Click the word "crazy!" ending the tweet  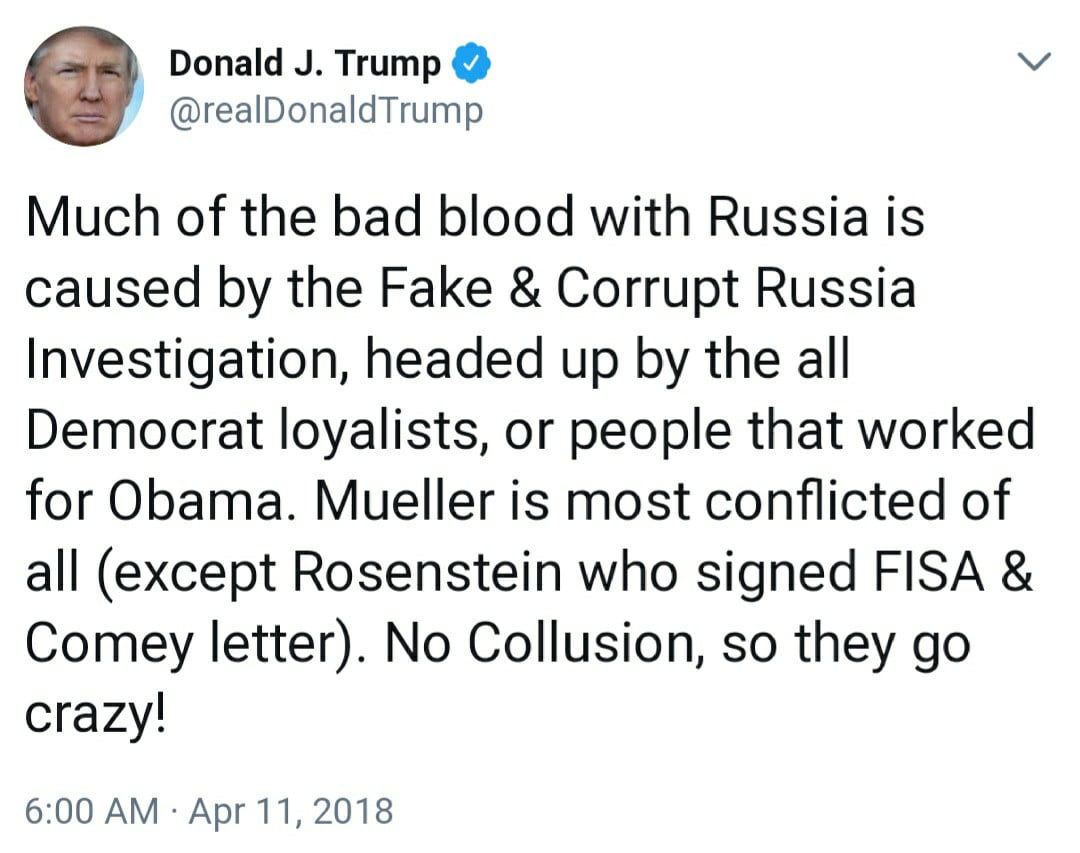coord(95,717)
